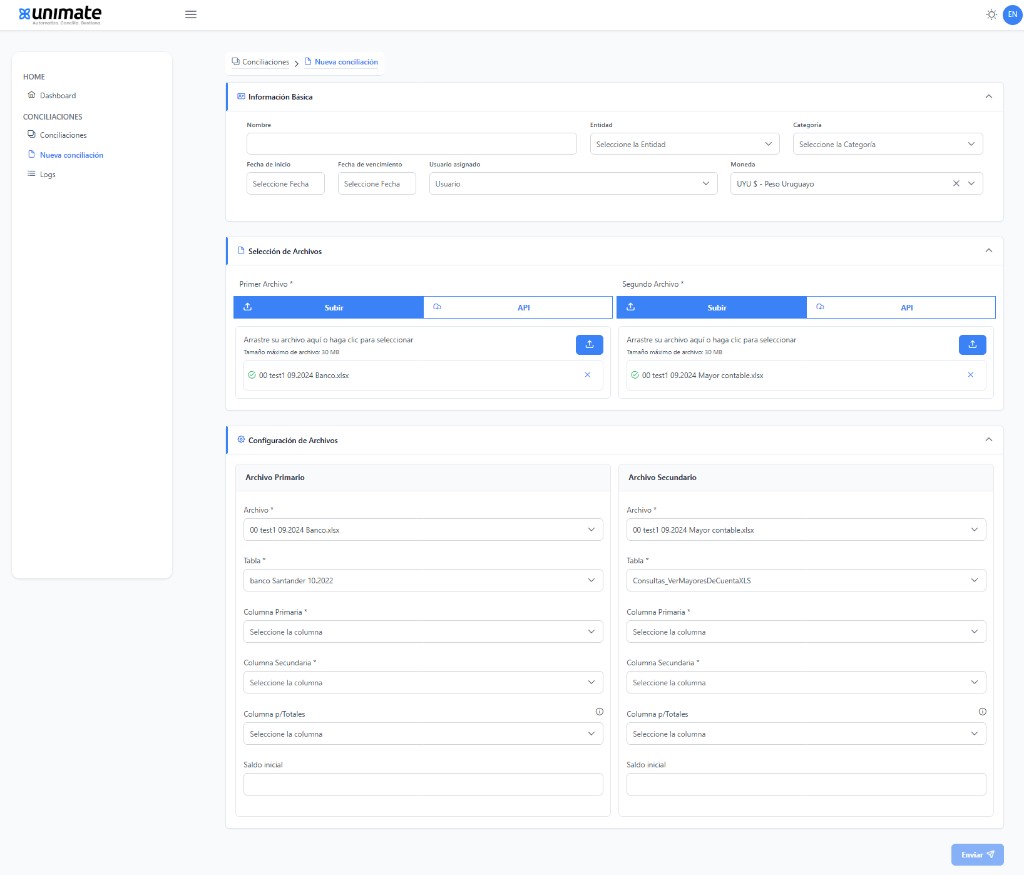Screen dimensions: 1024x875
Task: Click the upload icon button for Primer Archivo
Action: pos(589,345)
